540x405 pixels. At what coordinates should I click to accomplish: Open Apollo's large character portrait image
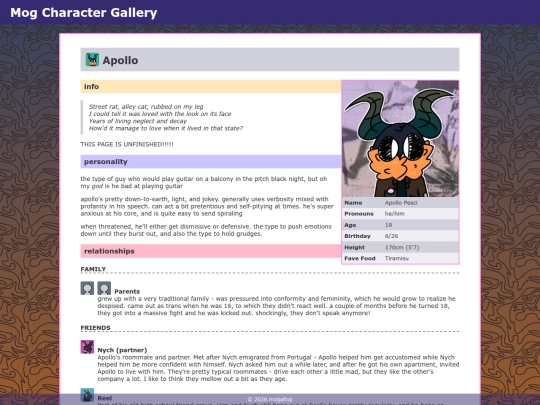coord(400,139)
